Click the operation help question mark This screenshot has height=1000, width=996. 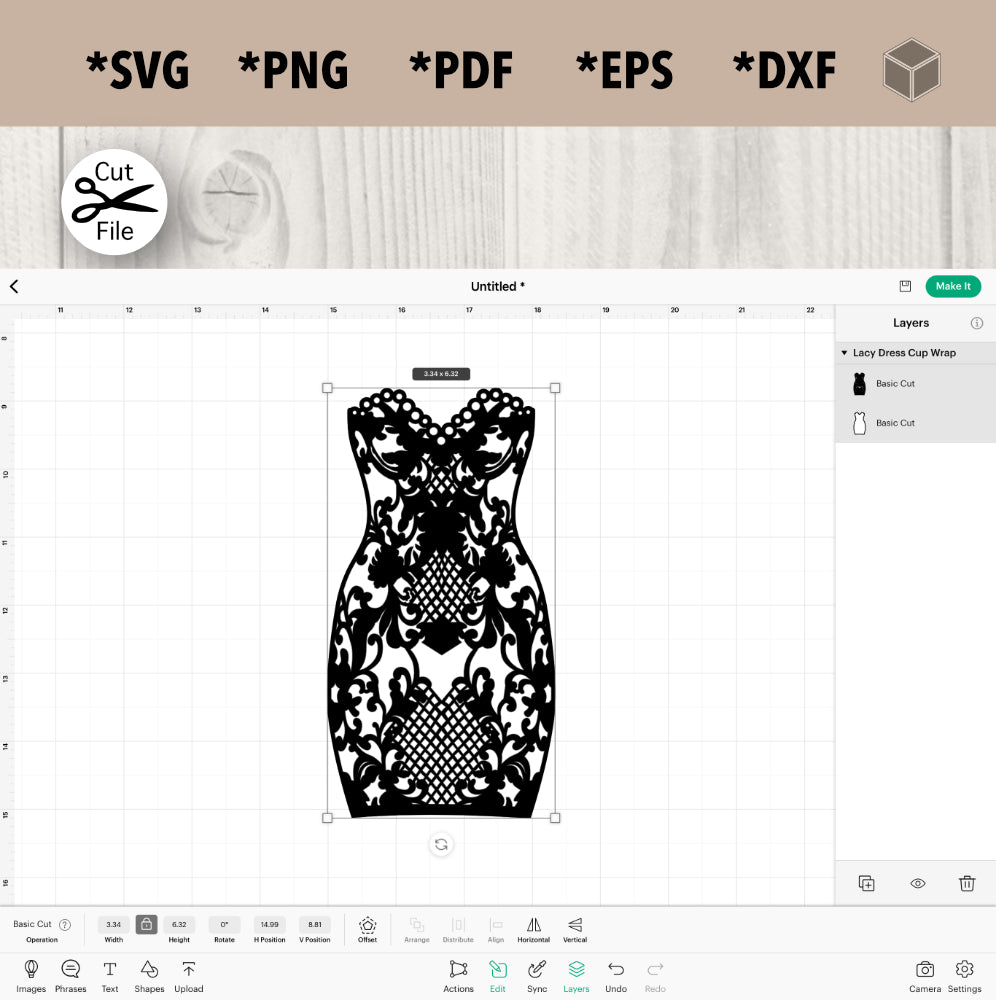[x=64, y=924]
